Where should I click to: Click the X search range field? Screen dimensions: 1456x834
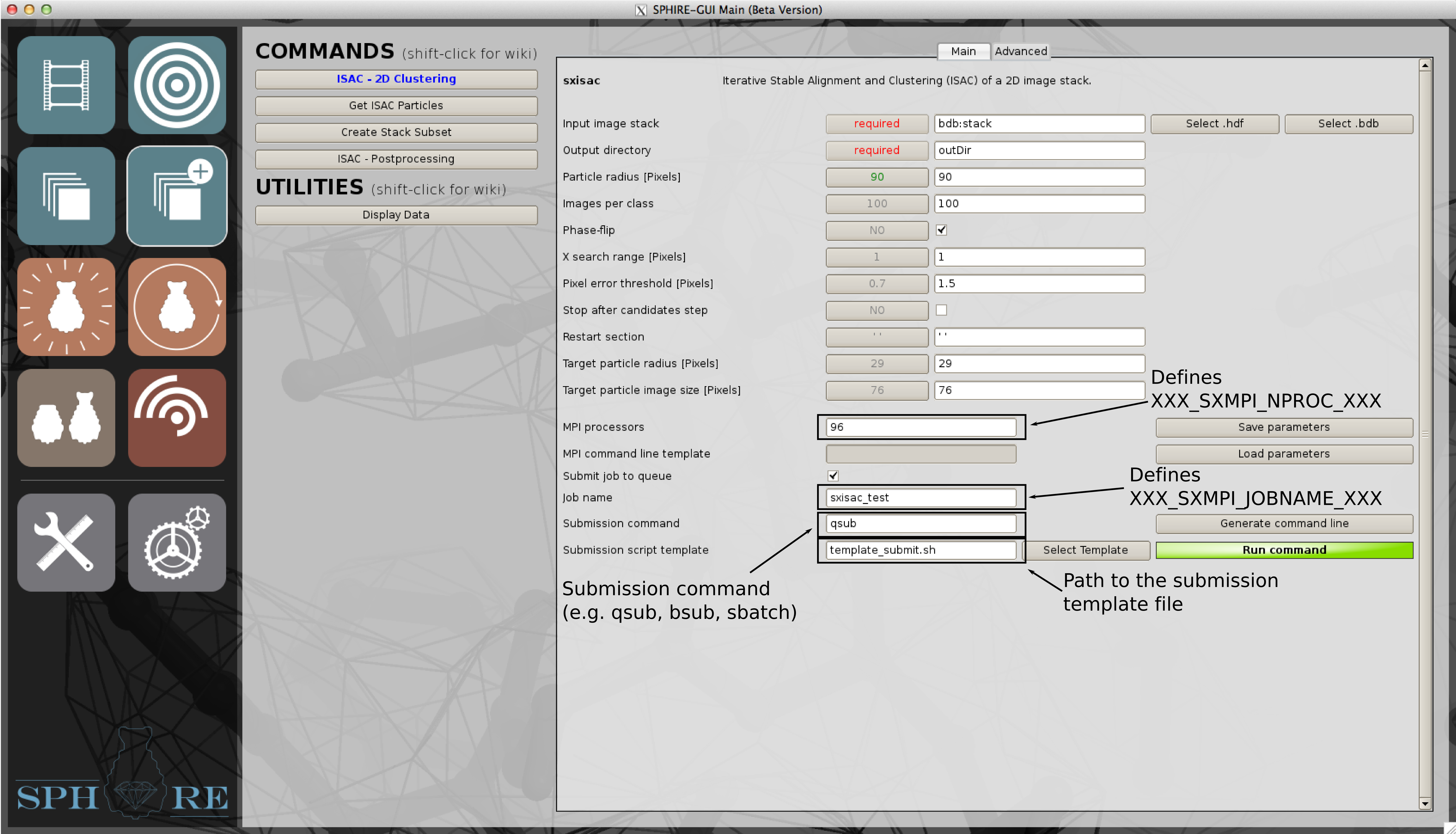pyautogui.click(x=1039, y=257)
